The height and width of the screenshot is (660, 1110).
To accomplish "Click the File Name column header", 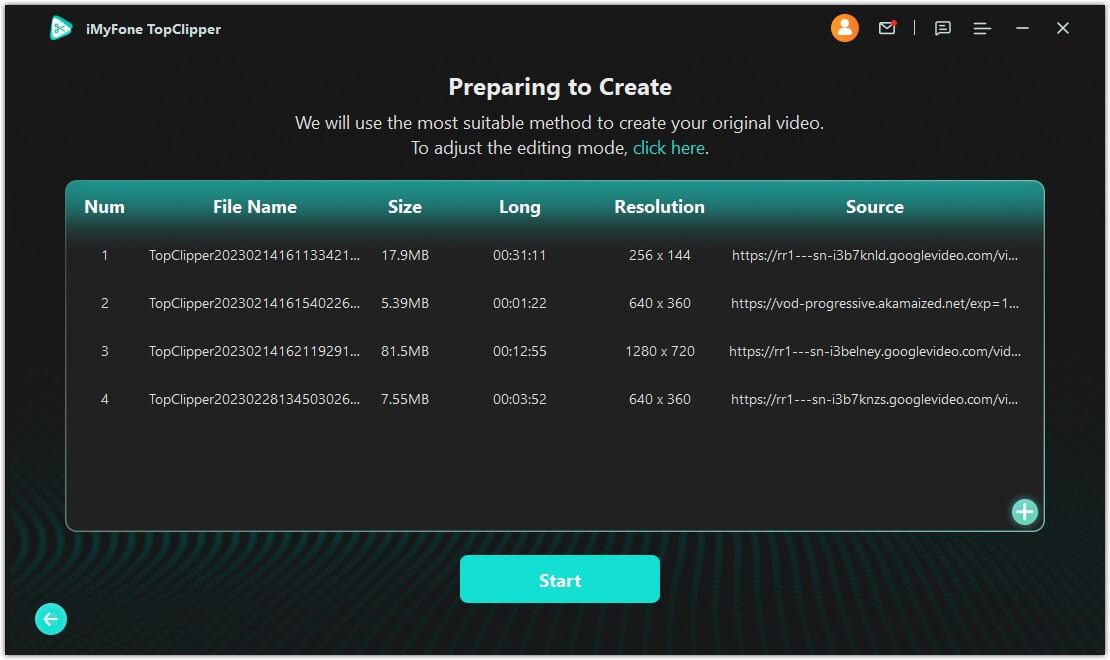I will [255, 207].
